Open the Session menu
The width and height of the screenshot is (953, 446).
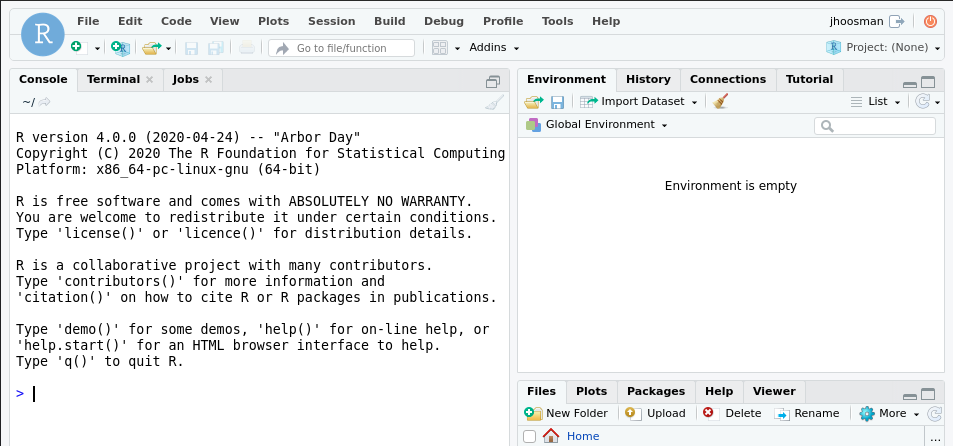click(331, 21)
